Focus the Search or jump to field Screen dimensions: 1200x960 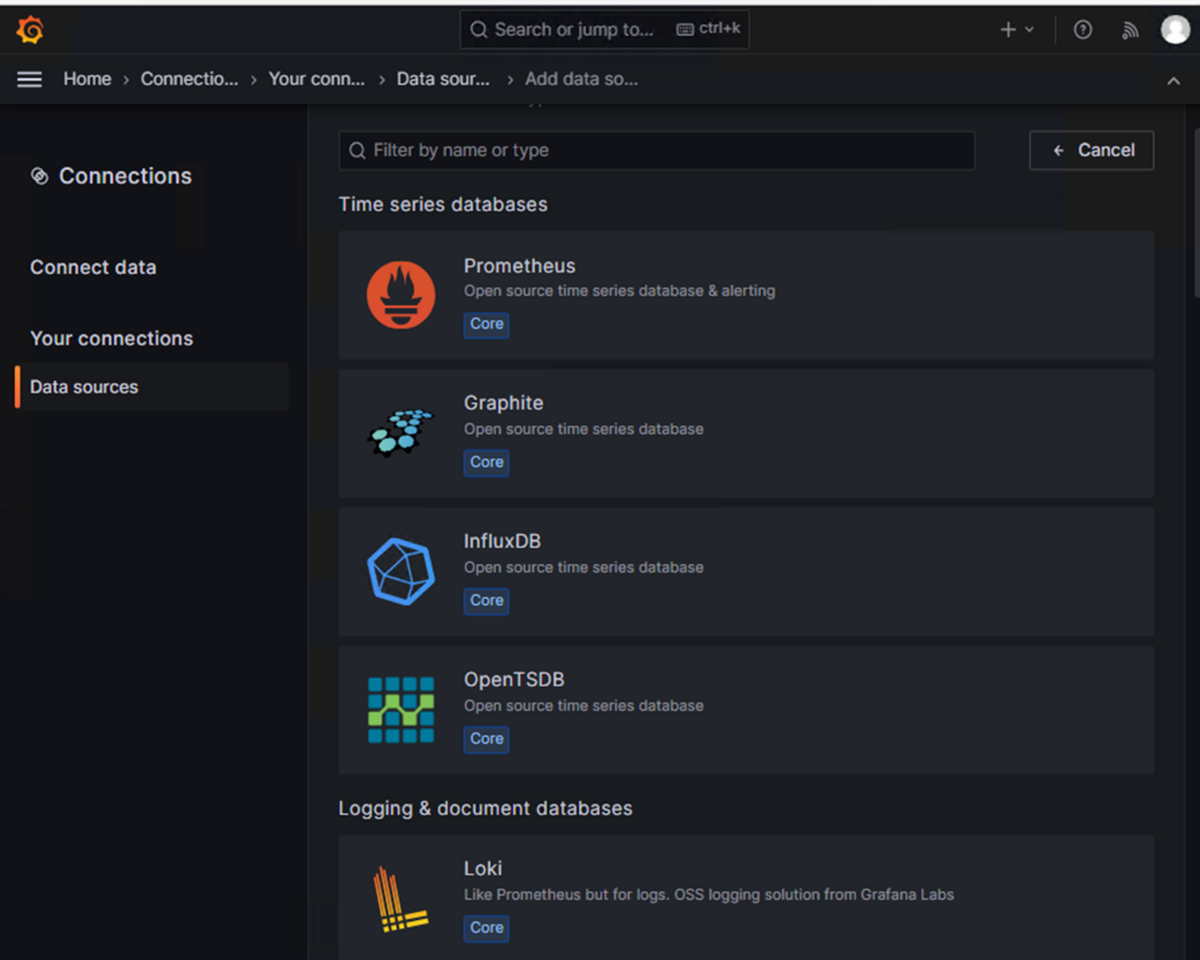(604, 30)
